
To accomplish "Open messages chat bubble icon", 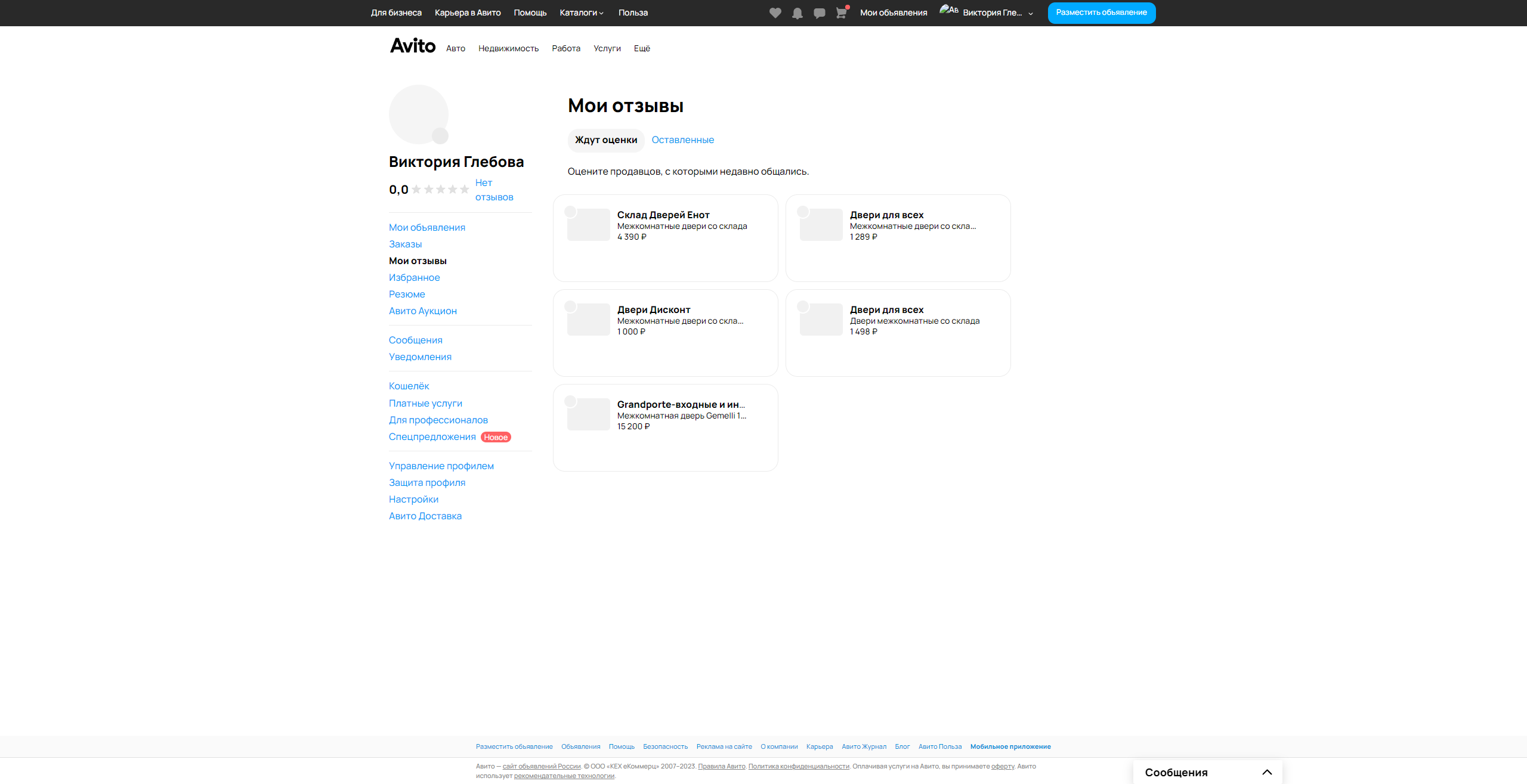I will (819, 13).
